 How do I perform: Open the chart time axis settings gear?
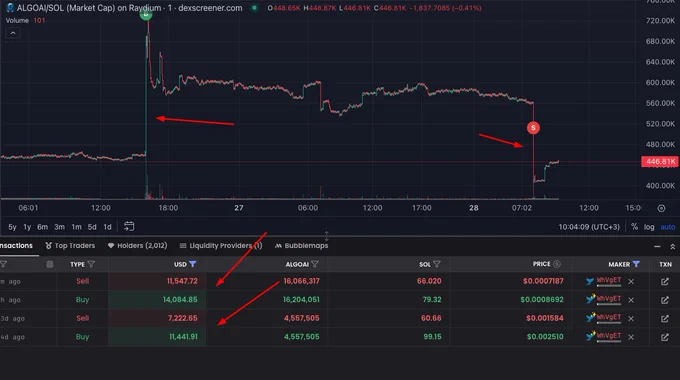[661, 208]
